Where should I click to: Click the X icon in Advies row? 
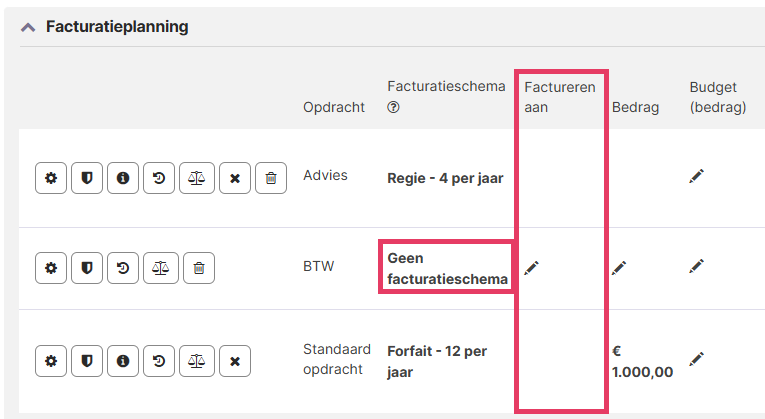(x=234, y=179)
